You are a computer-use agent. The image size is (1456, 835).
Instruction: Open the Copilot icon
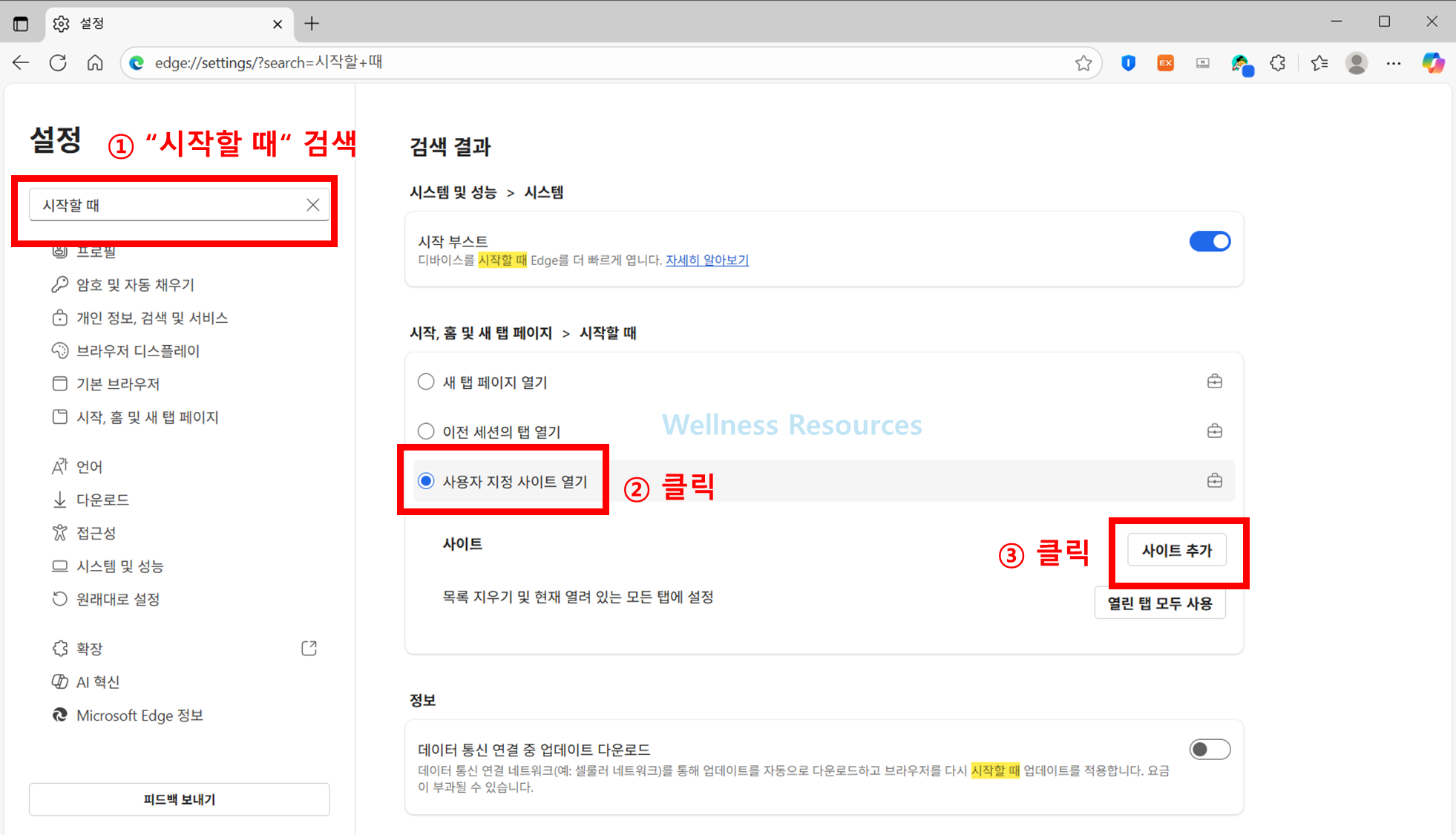(x=1433, y=63)
